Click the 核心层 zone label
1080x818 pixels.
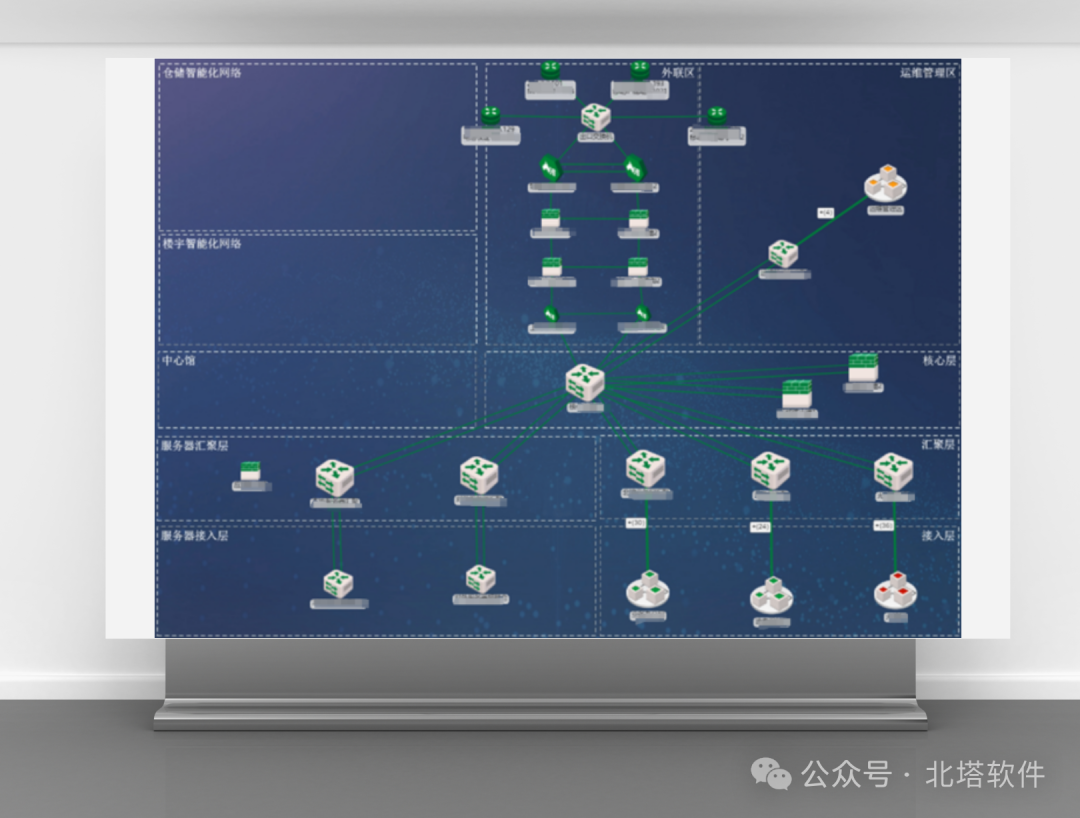(939, 361)
